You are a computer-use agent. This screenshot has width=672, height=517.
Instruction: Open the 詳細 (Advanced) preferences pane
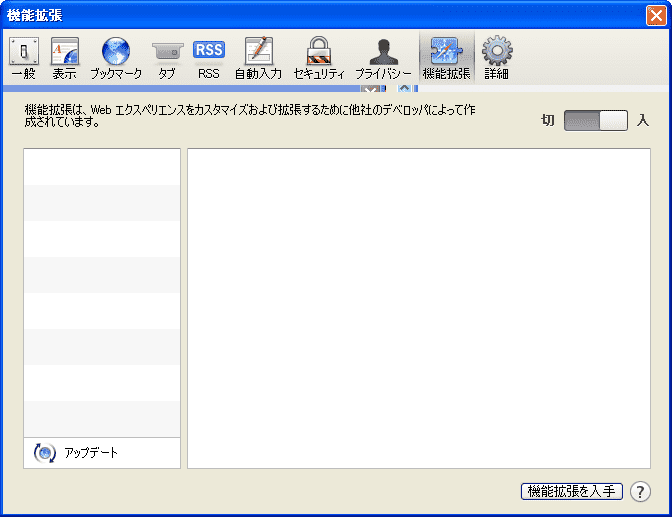[497, 58]
